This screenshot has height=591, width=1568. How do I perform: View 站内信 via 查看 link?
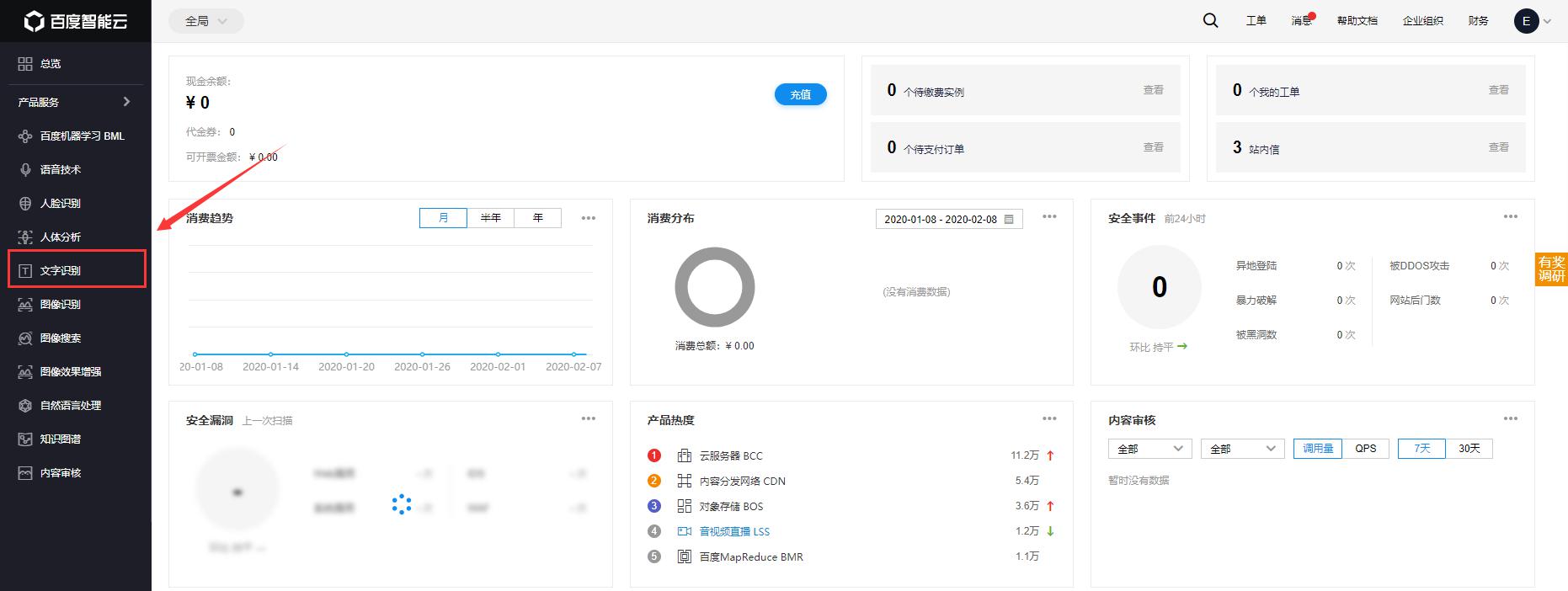point(1498,147)
